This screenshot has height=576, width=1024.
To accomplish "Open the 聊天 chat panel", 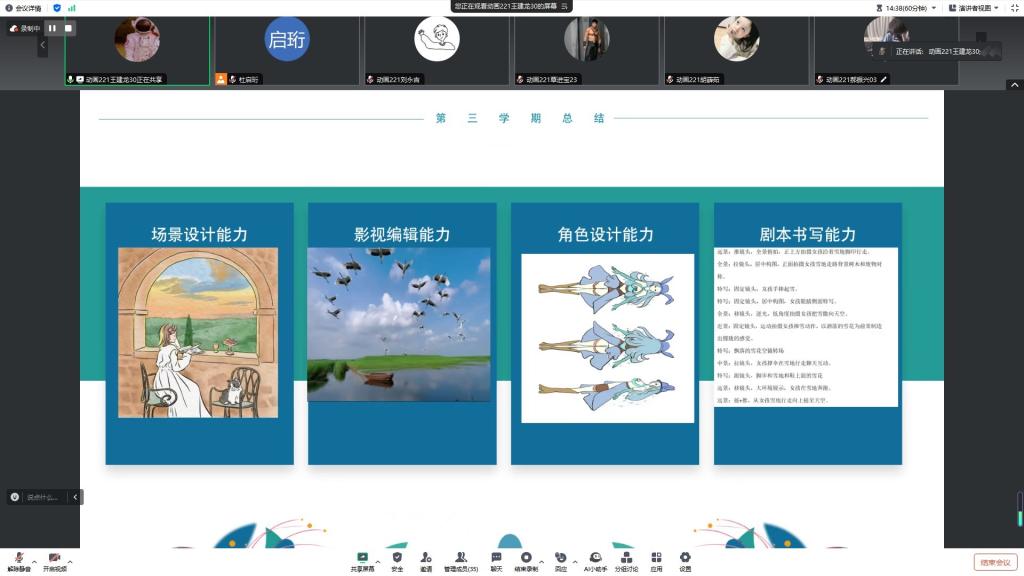I will 496,560.
